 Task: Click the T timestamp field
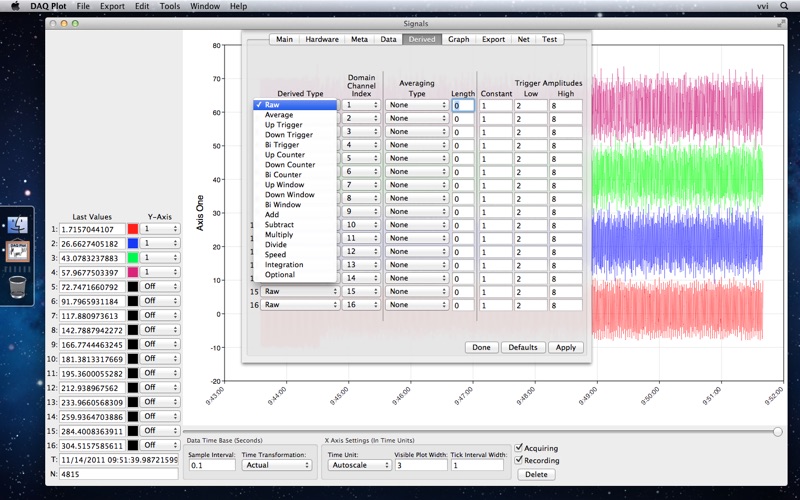pos(119,460)
